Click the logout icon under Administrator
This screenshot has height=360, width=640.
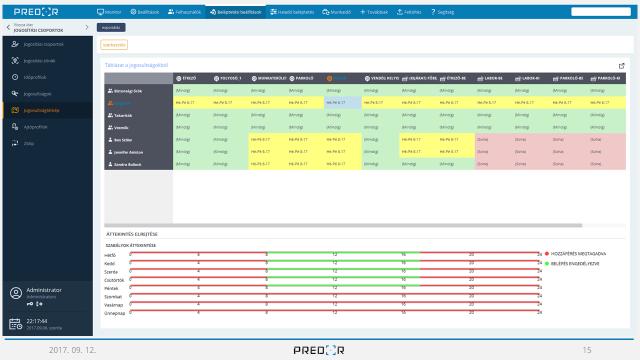39,304
